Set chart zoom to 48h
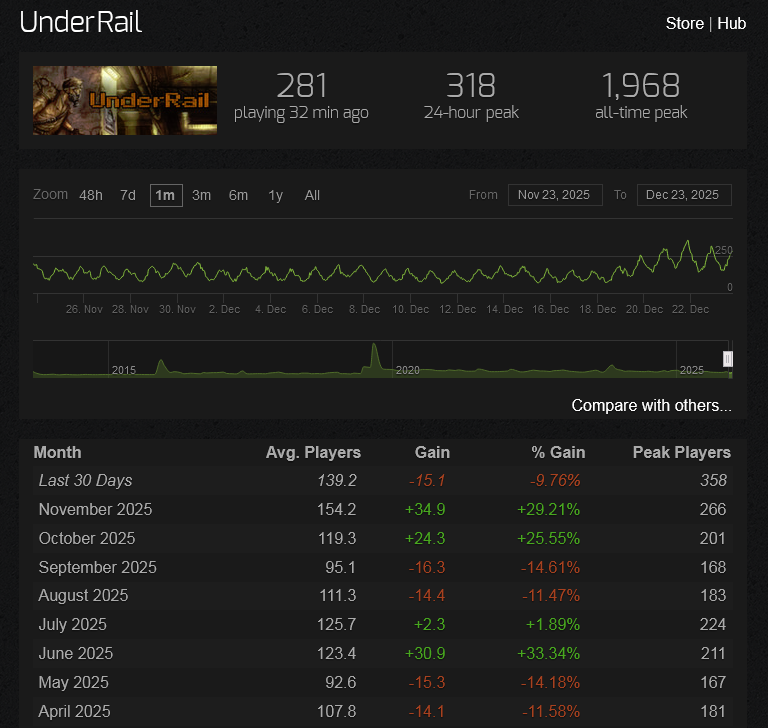This screenshot has width=768, height=728. (91, 195)
